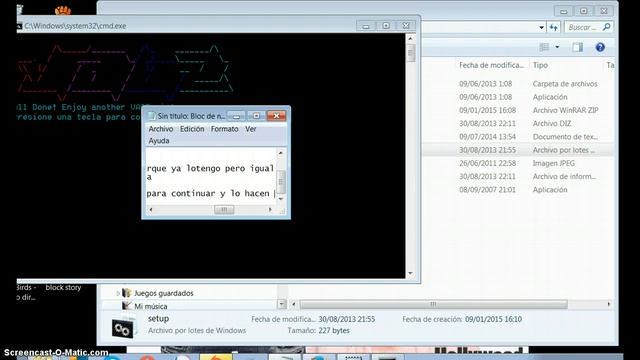Minimize the cmd.exe window

(x=366, y=26)
